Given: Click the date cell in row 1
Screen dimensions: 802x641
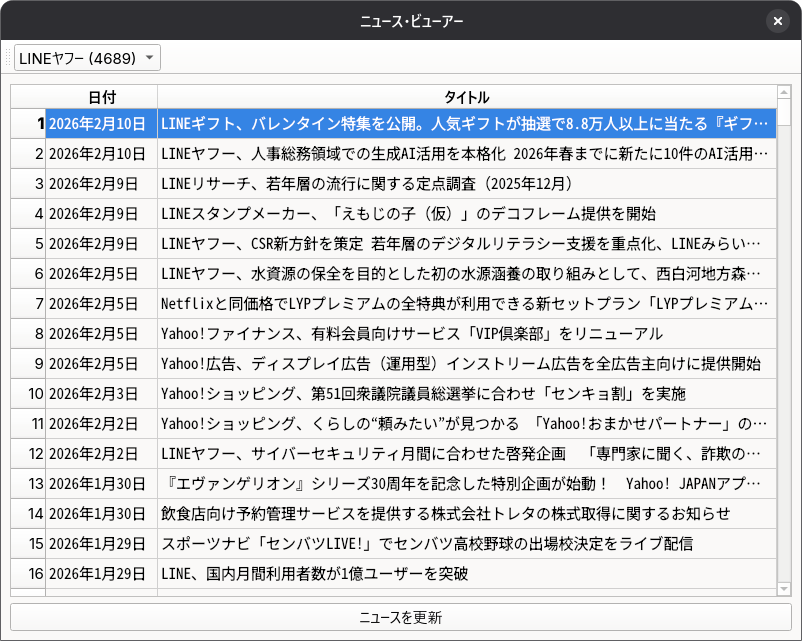Looking at the screenshot, I should (101, 124).
